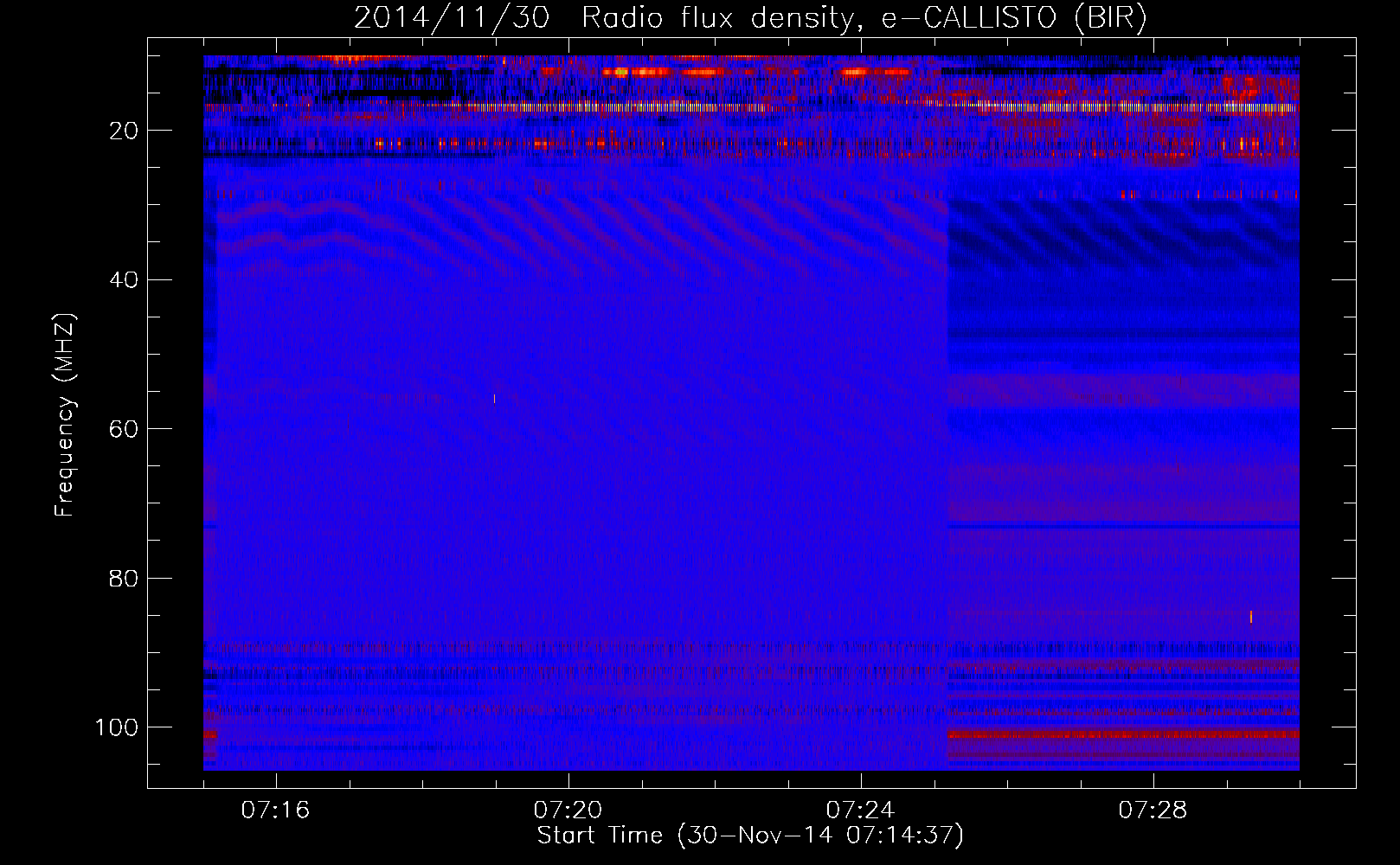Click the 07:16 time tick label
The width and height of the screenshot is (1400, 865).
tap(275, 810)
